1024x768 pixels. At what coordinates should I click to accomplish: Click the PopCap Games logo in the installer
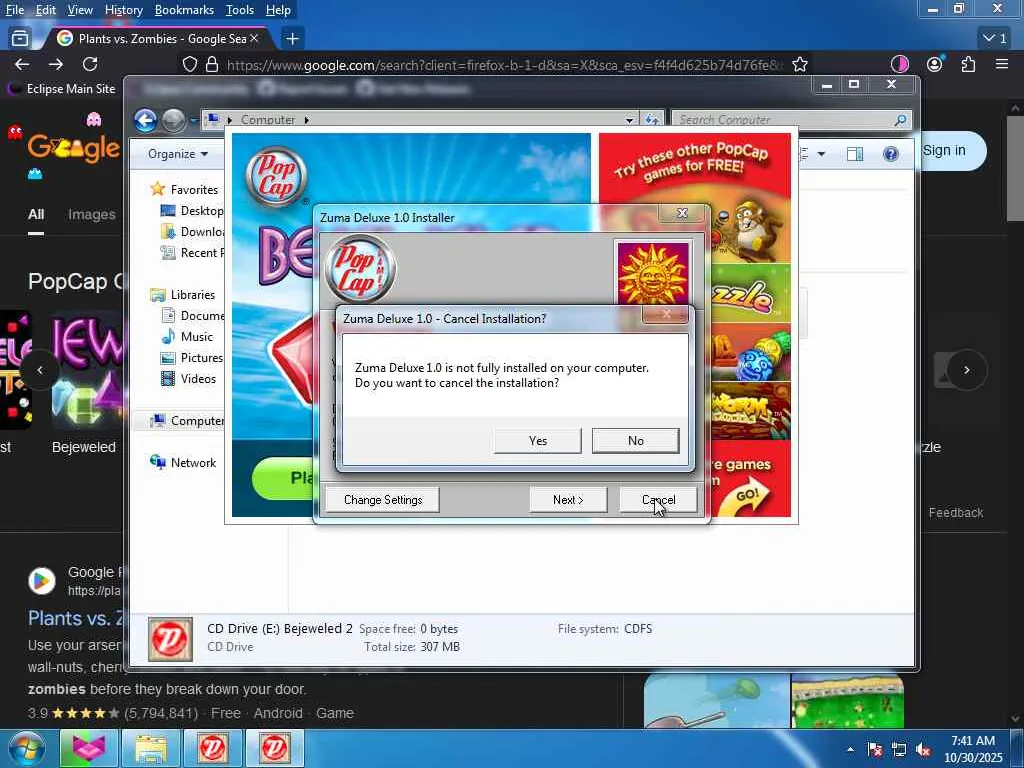tap(360, 268)
